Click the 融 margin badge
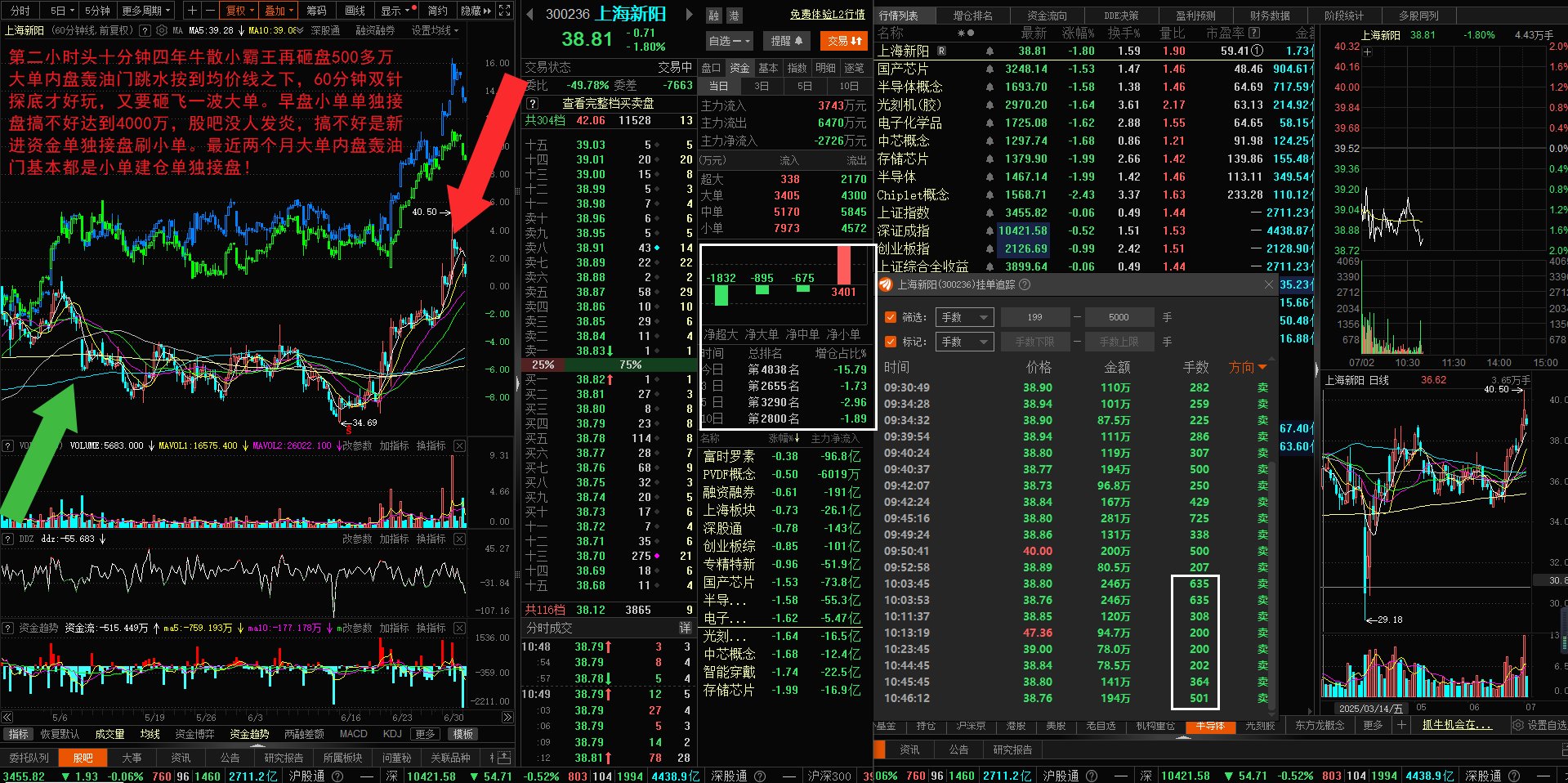 pyautogui.click(x=714, y=16)
